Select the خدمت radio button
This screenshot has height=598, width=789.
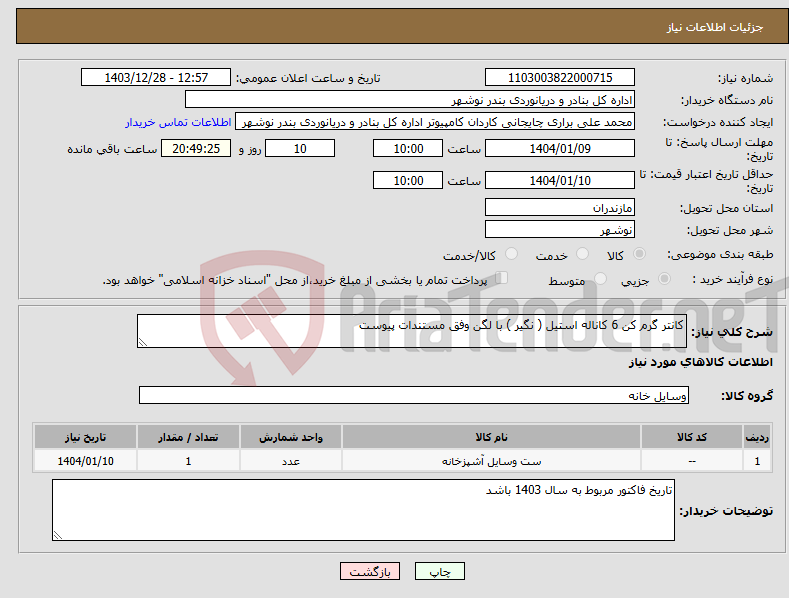click(x=582, y=254)
